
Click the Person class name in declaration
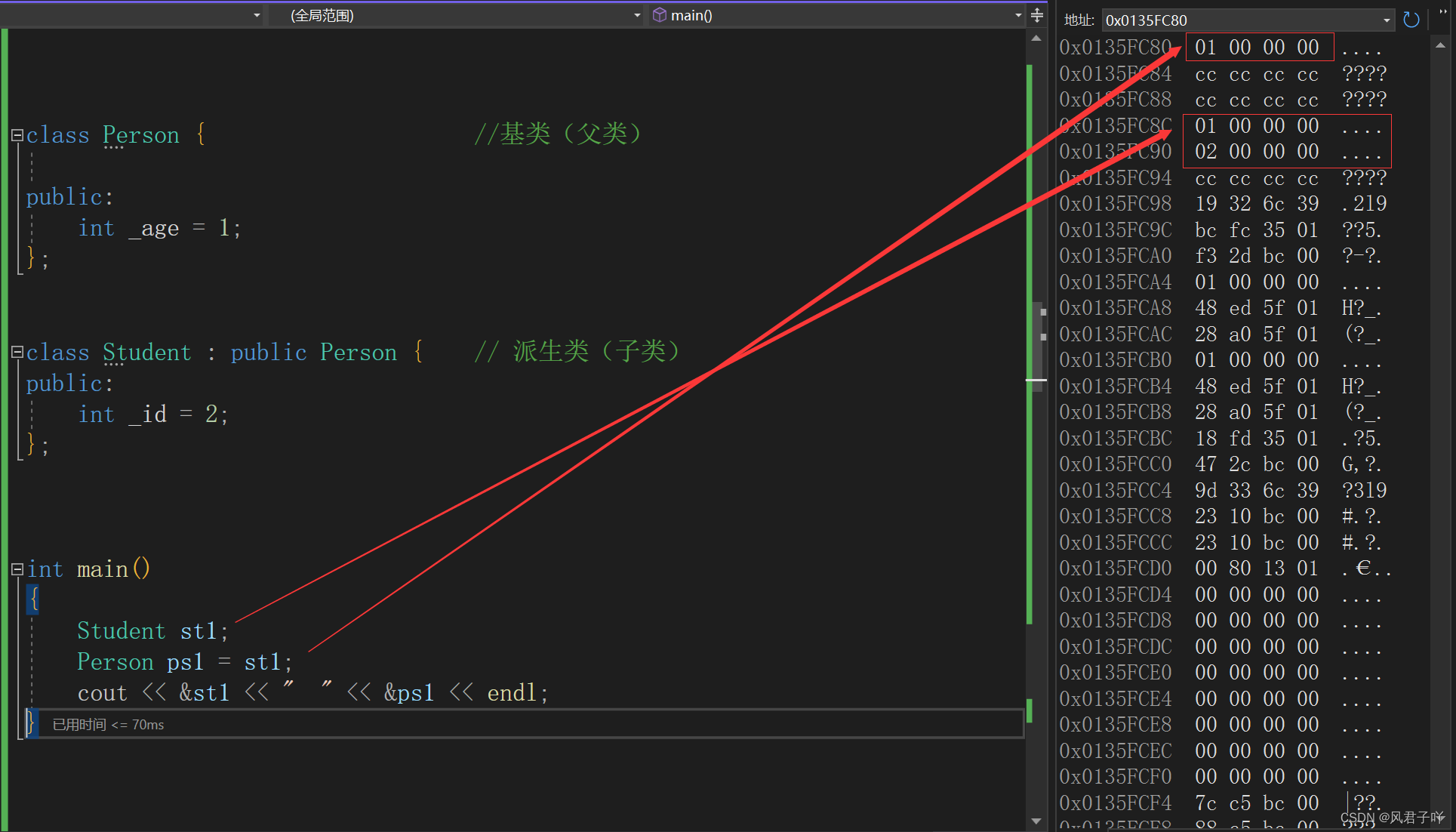141,135
